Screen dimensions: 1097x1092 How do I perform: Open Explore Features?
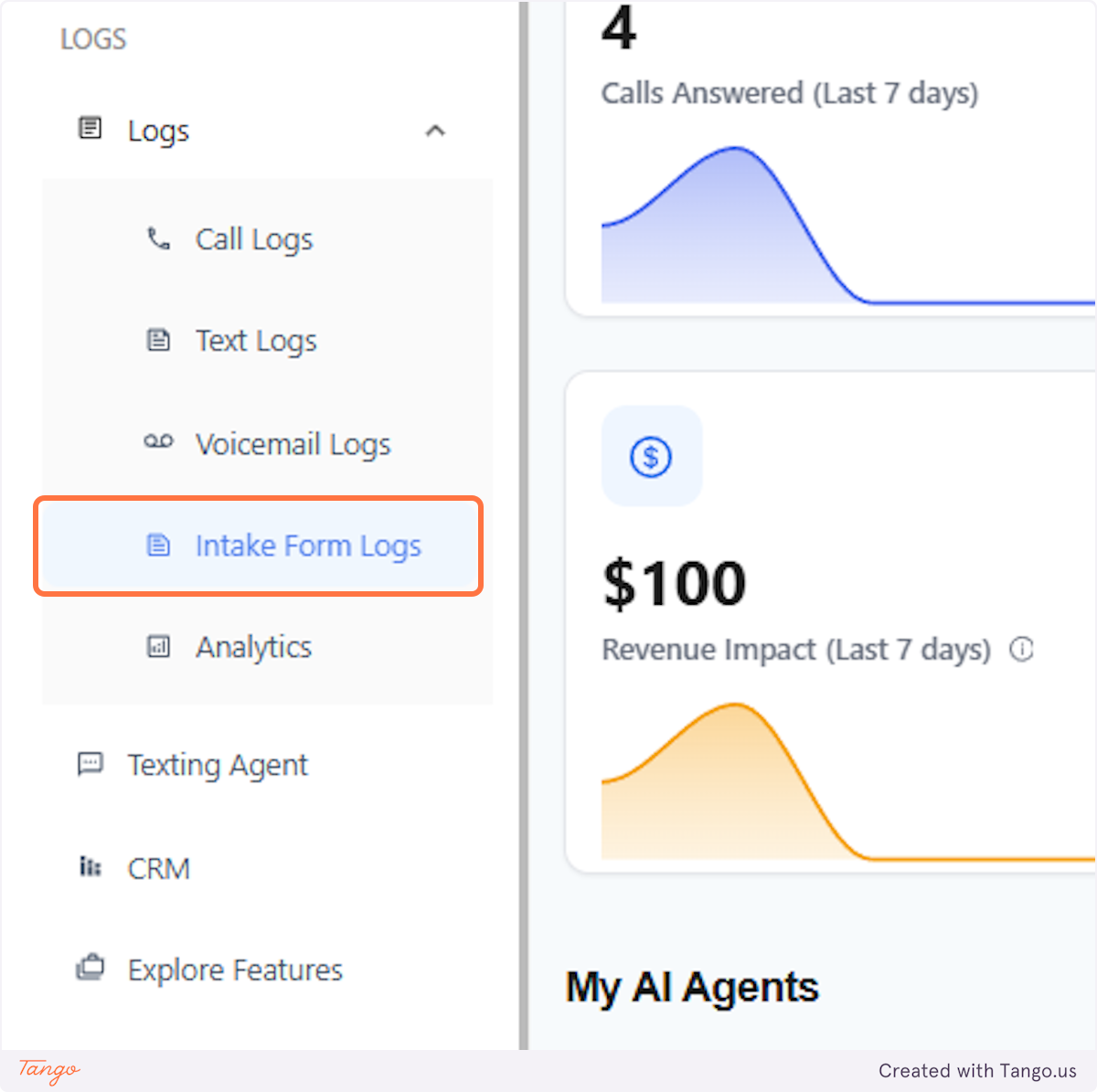(x=234, y=969)
